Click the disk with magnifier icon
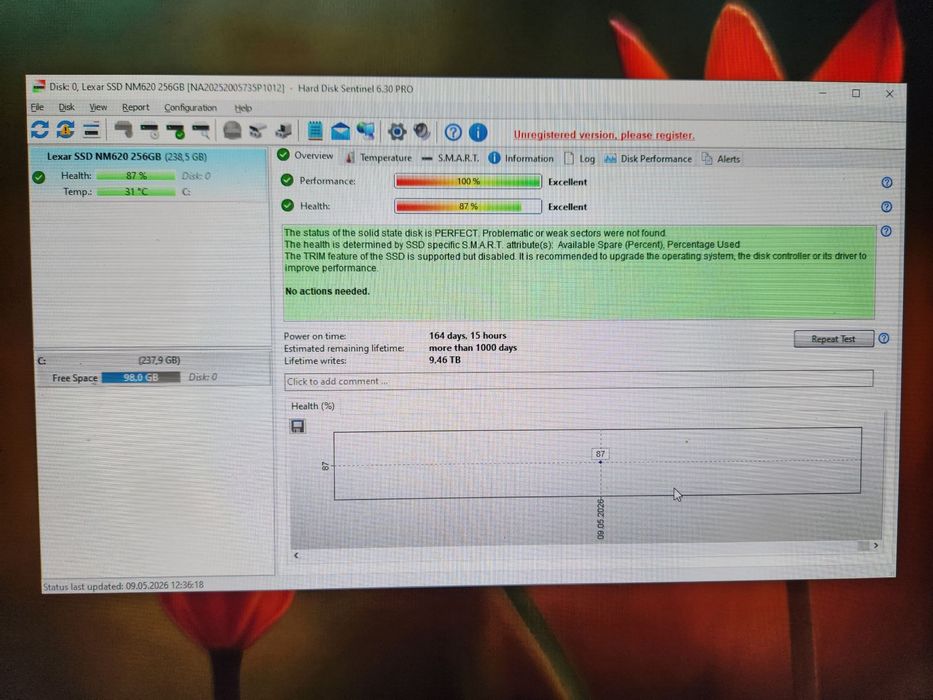Viewport: 933px width, 700px height. tap(201, 130)
